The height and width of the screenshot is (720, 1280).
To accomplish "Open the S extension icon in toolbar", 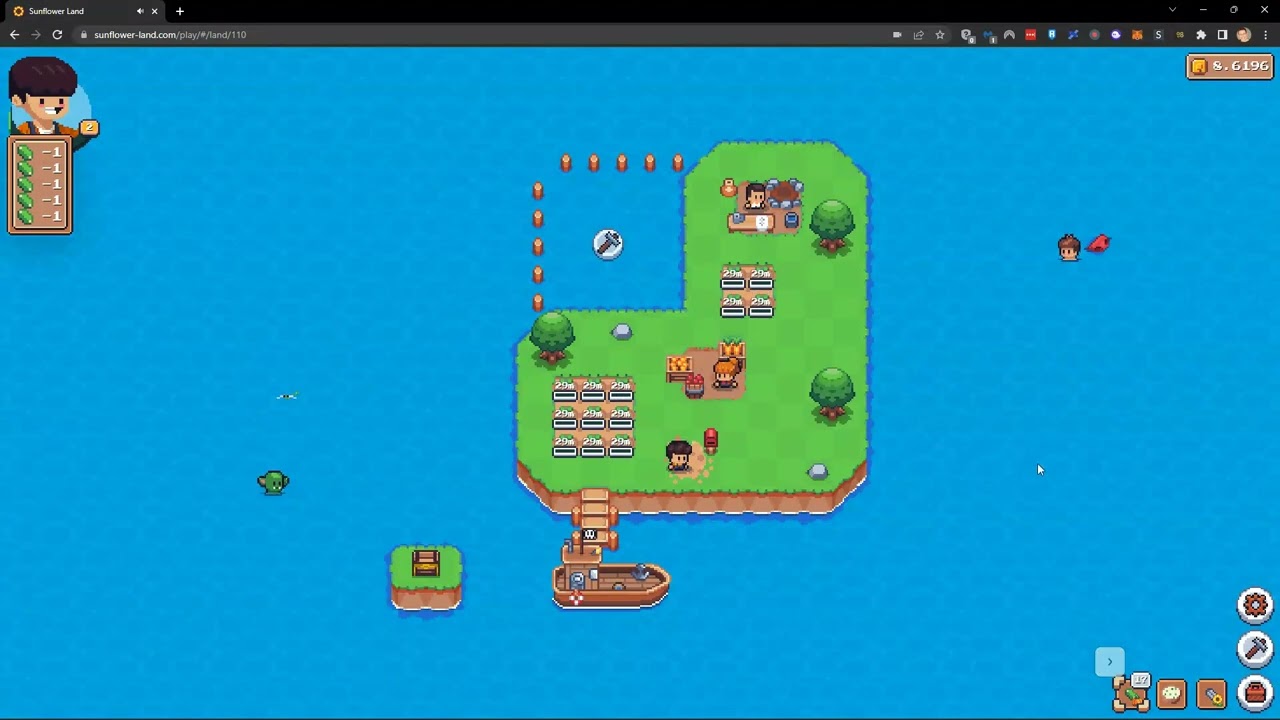I will pos(1158,34).
